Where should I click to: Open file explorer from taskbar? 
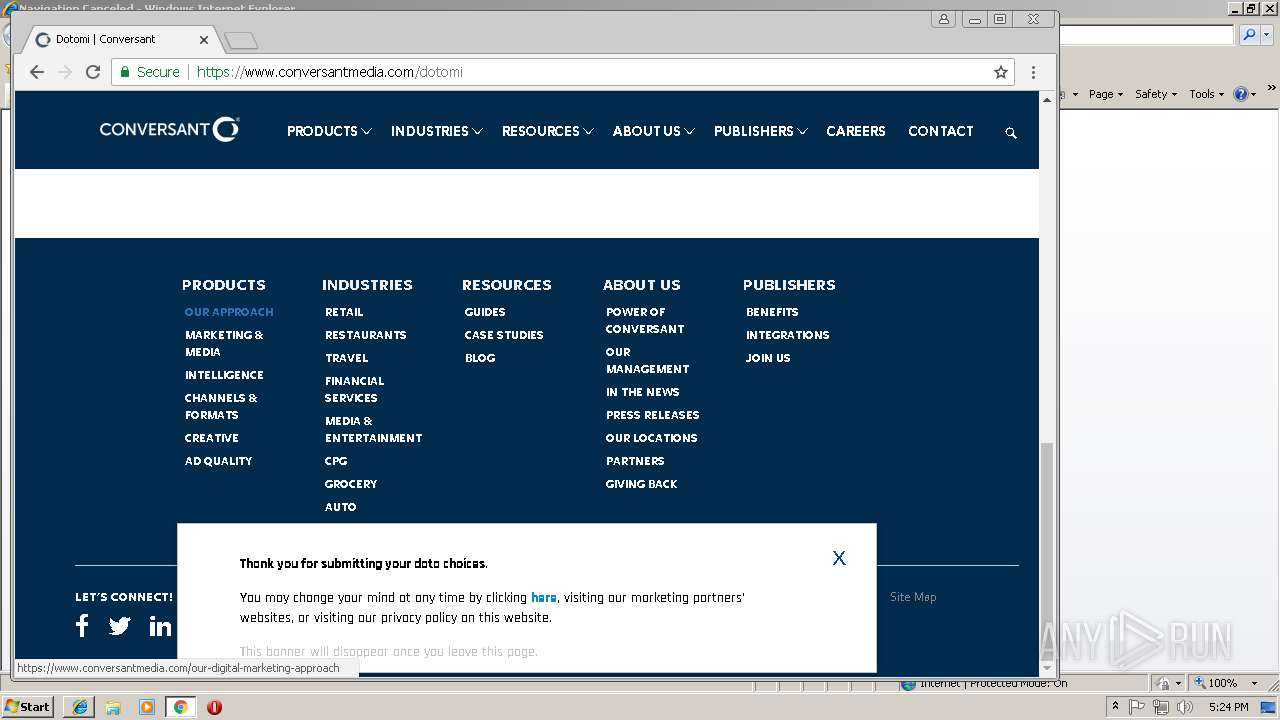[x=113, y=707]
